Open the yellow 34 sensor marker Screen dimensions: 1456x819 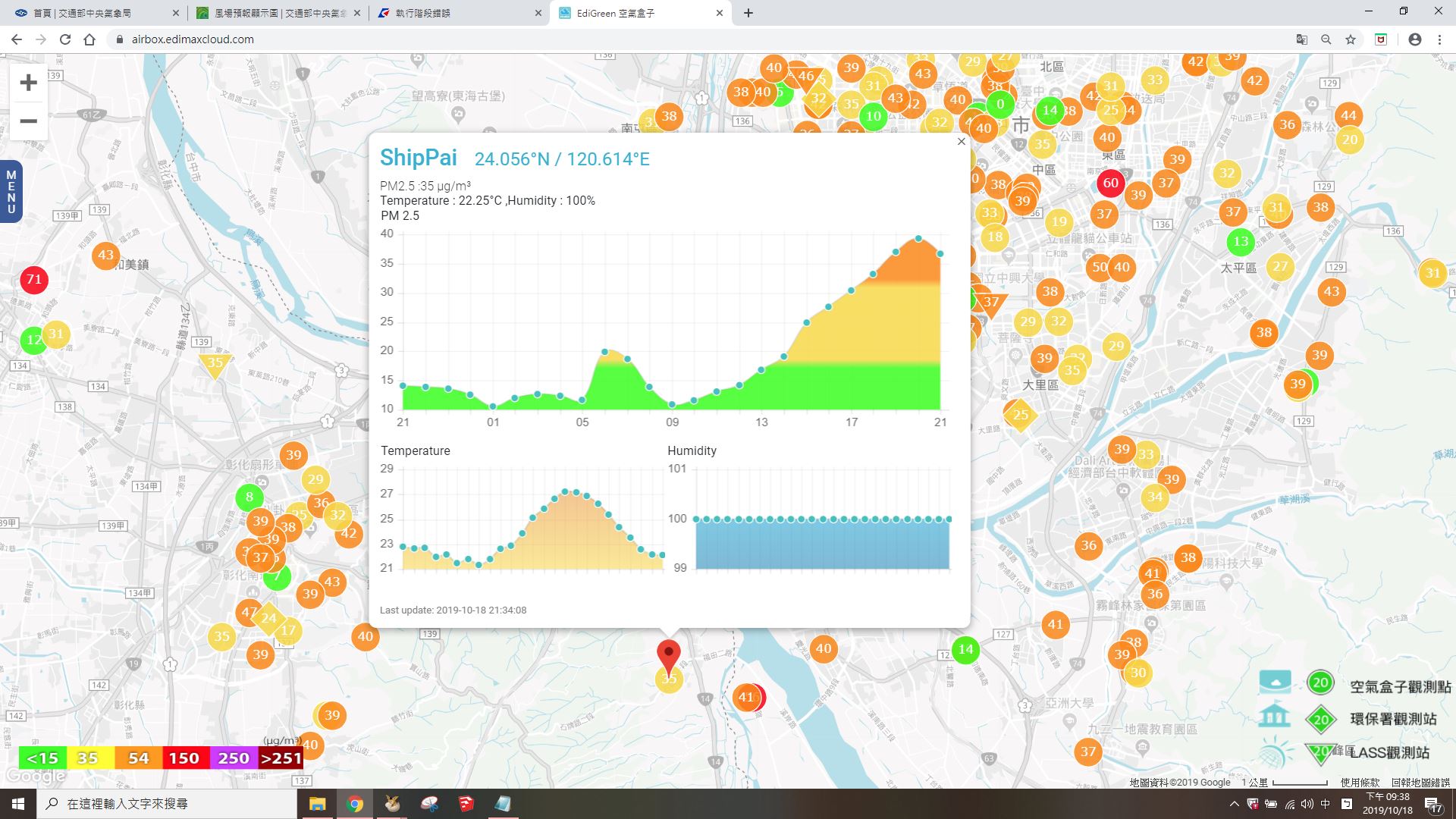(x=1154, y=497)
